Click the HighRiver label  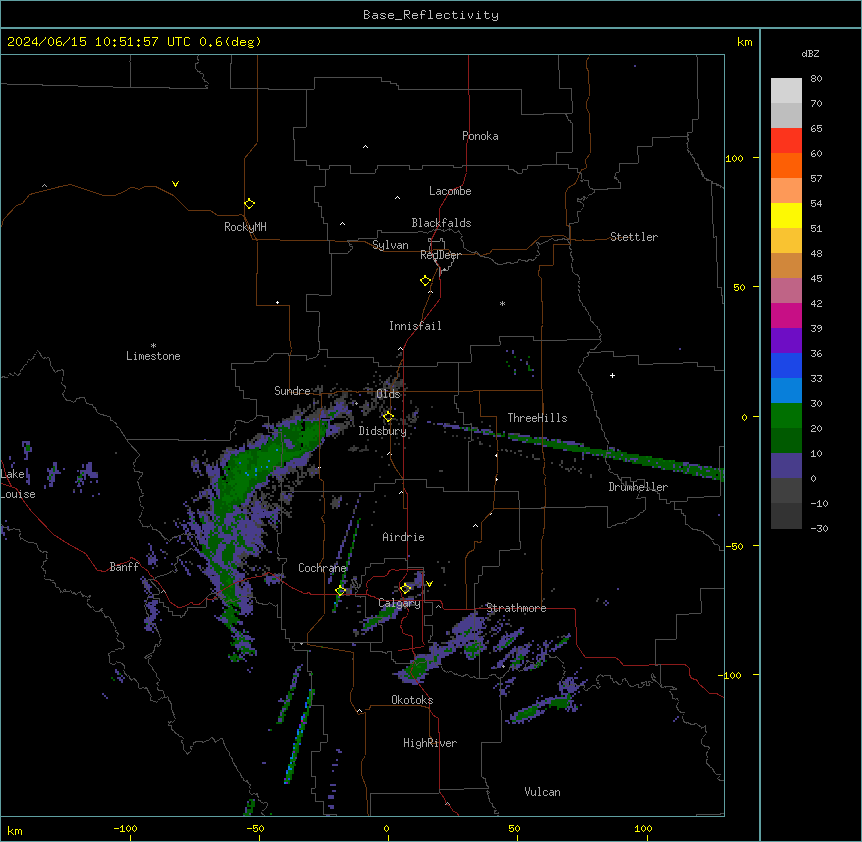pos(430,743)
